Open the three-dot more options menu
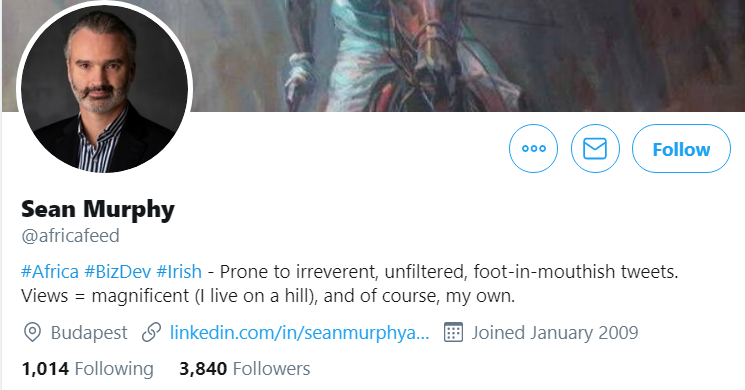745x390 pixels. pos(533,149)
